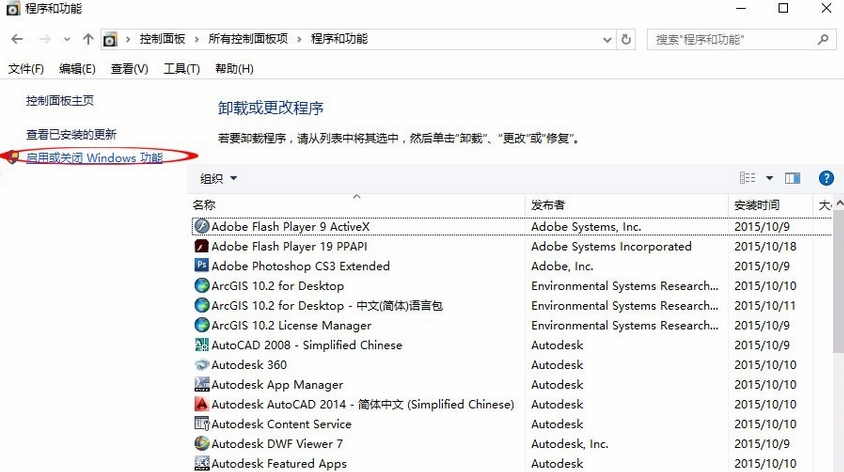
Task: Click in the 搜索"程序和功能" search box
Action: [x=734, y=39]
